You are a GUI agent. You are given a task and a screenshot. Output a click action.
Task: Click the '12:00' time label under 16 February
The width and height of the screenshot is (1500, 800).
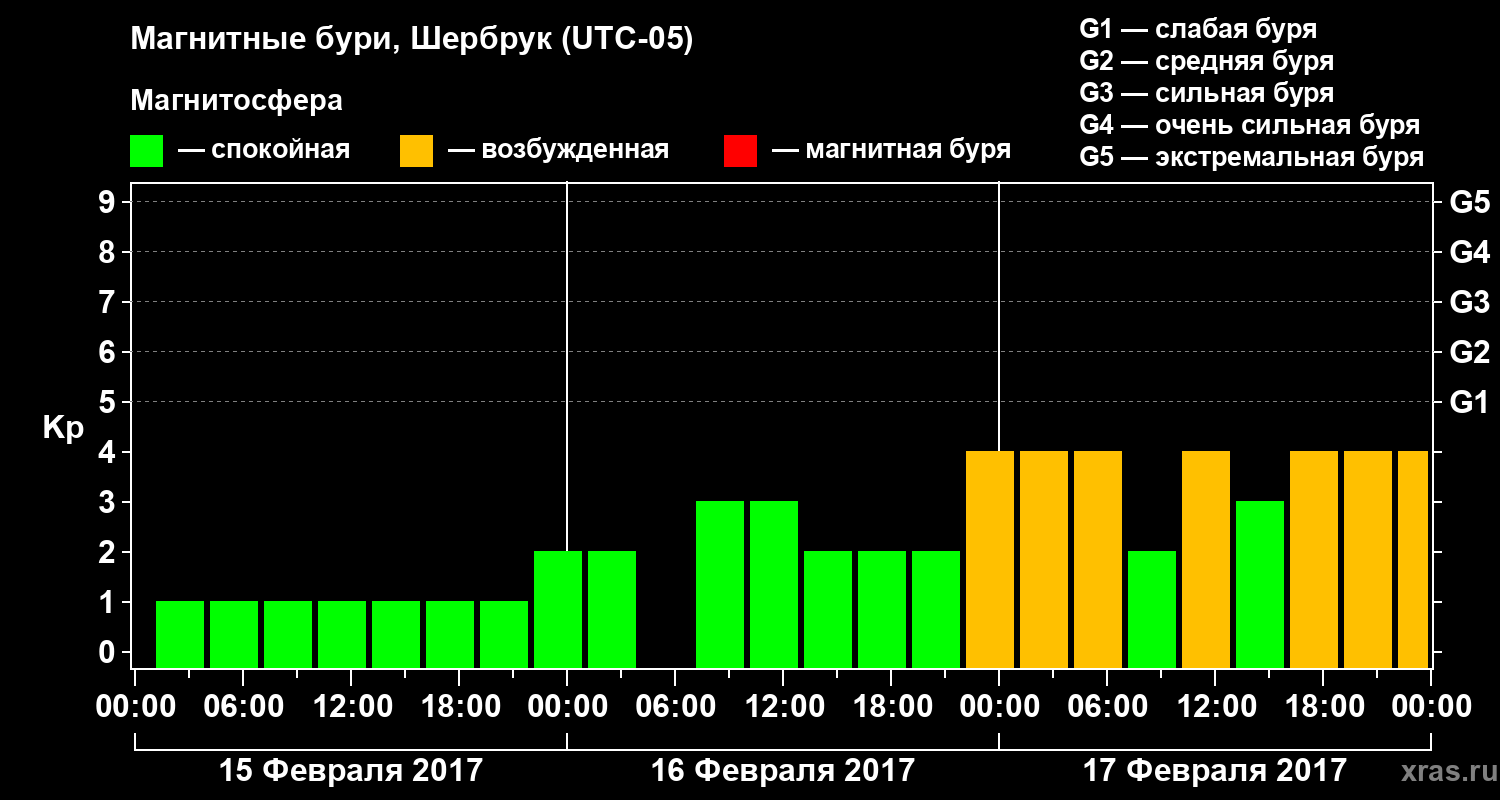point(783,706)
